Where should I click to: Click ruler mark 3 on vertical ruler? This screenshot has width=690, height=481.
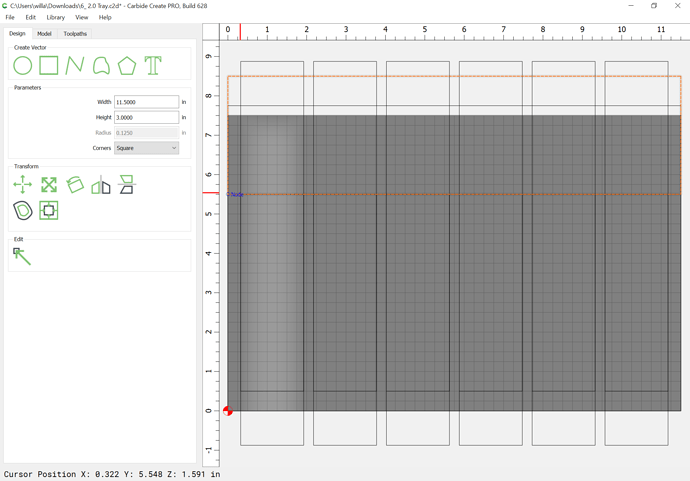209,293
